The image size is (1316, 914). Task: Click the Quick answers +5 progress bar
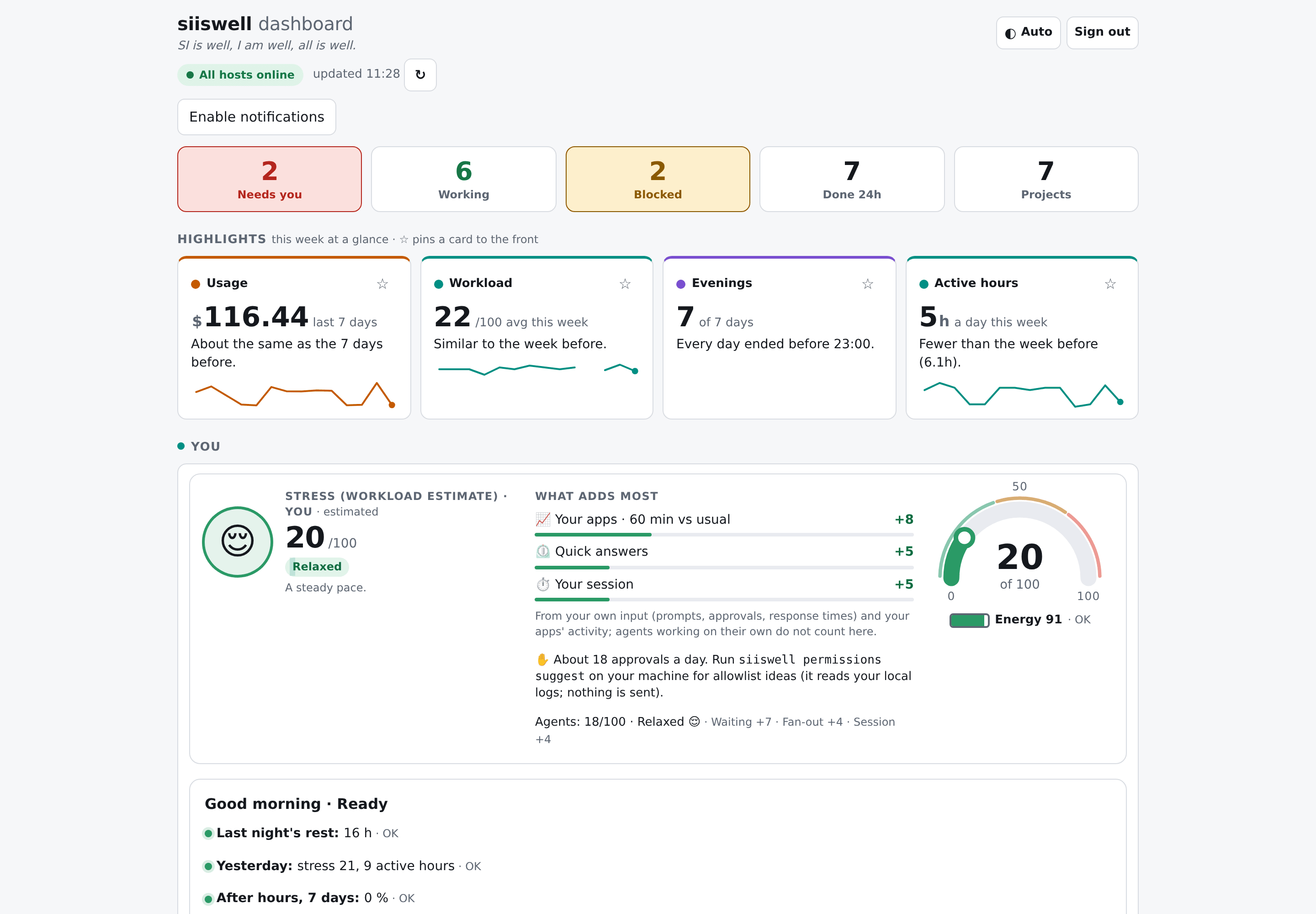724,567
